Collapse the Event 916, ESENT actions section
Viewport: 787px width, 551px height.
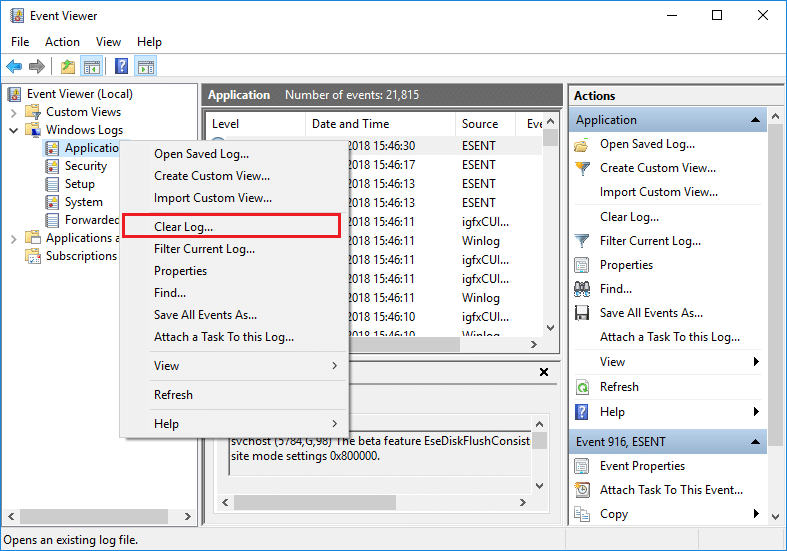coord(755,442)
